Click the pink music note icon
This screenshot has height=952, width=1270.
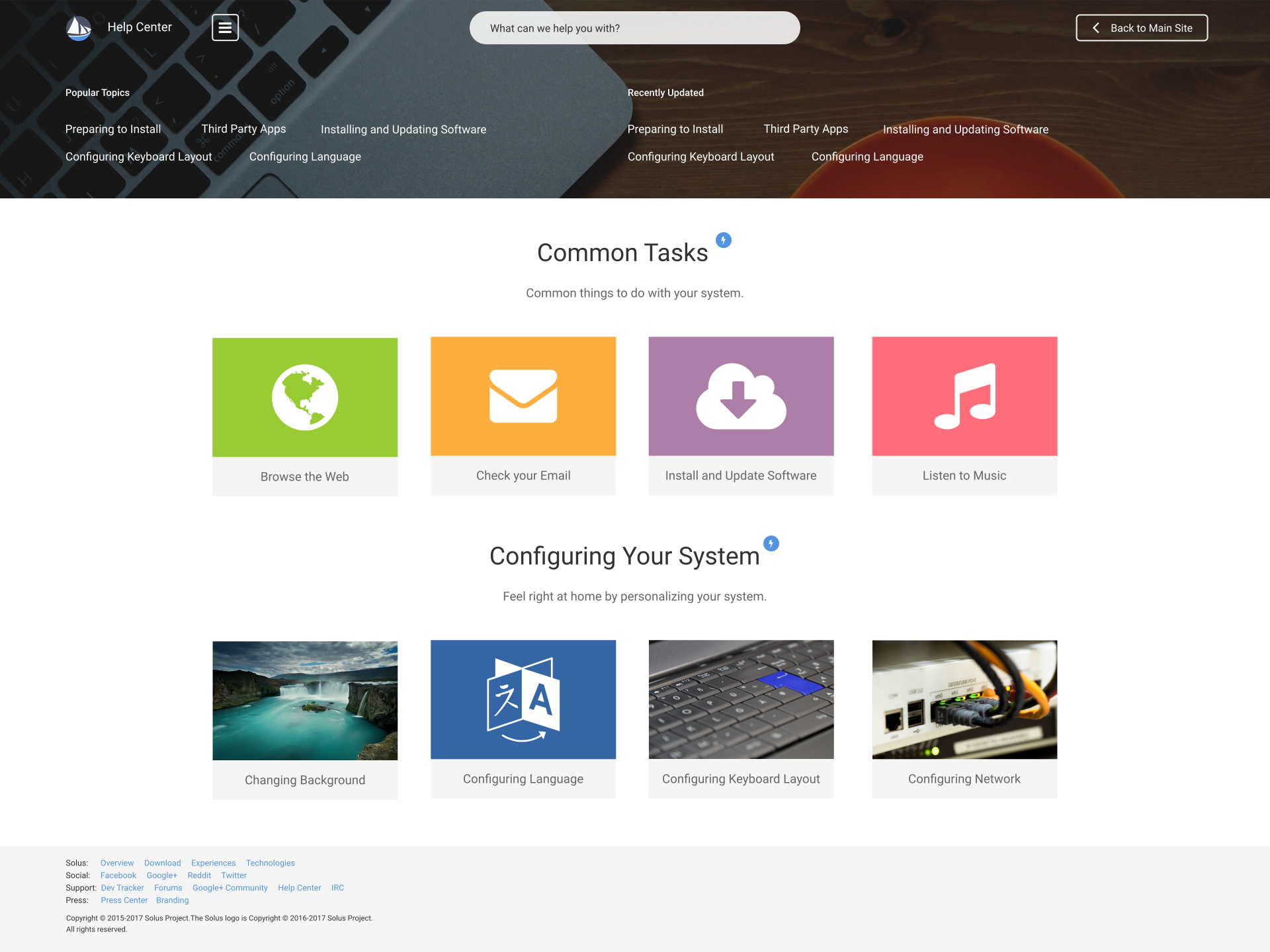pyautogui.click(x=964, y=396)
